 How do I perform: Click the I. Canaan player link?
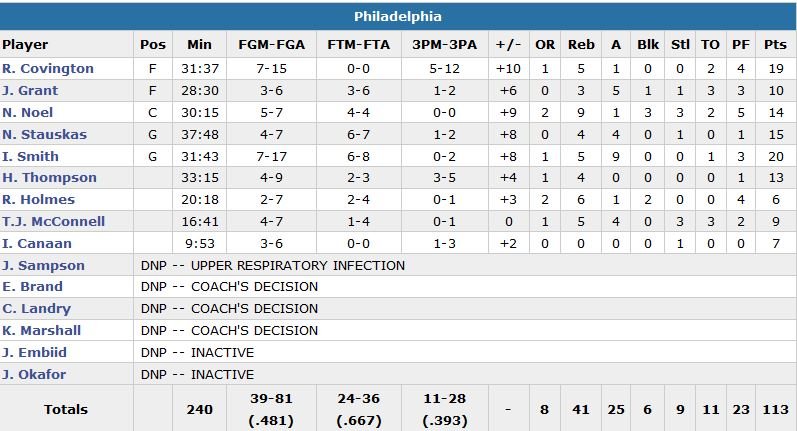(35, 244)
